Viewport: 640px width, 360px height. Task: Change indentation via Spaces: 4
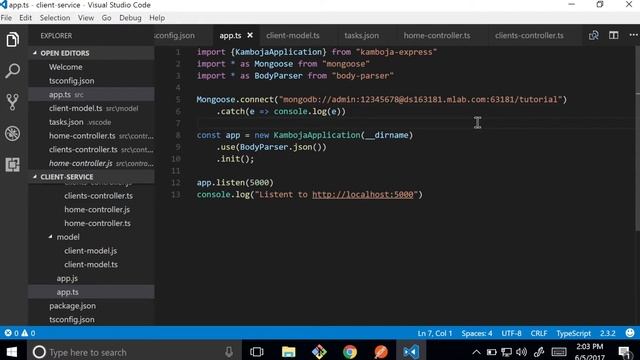pos(477,333)
